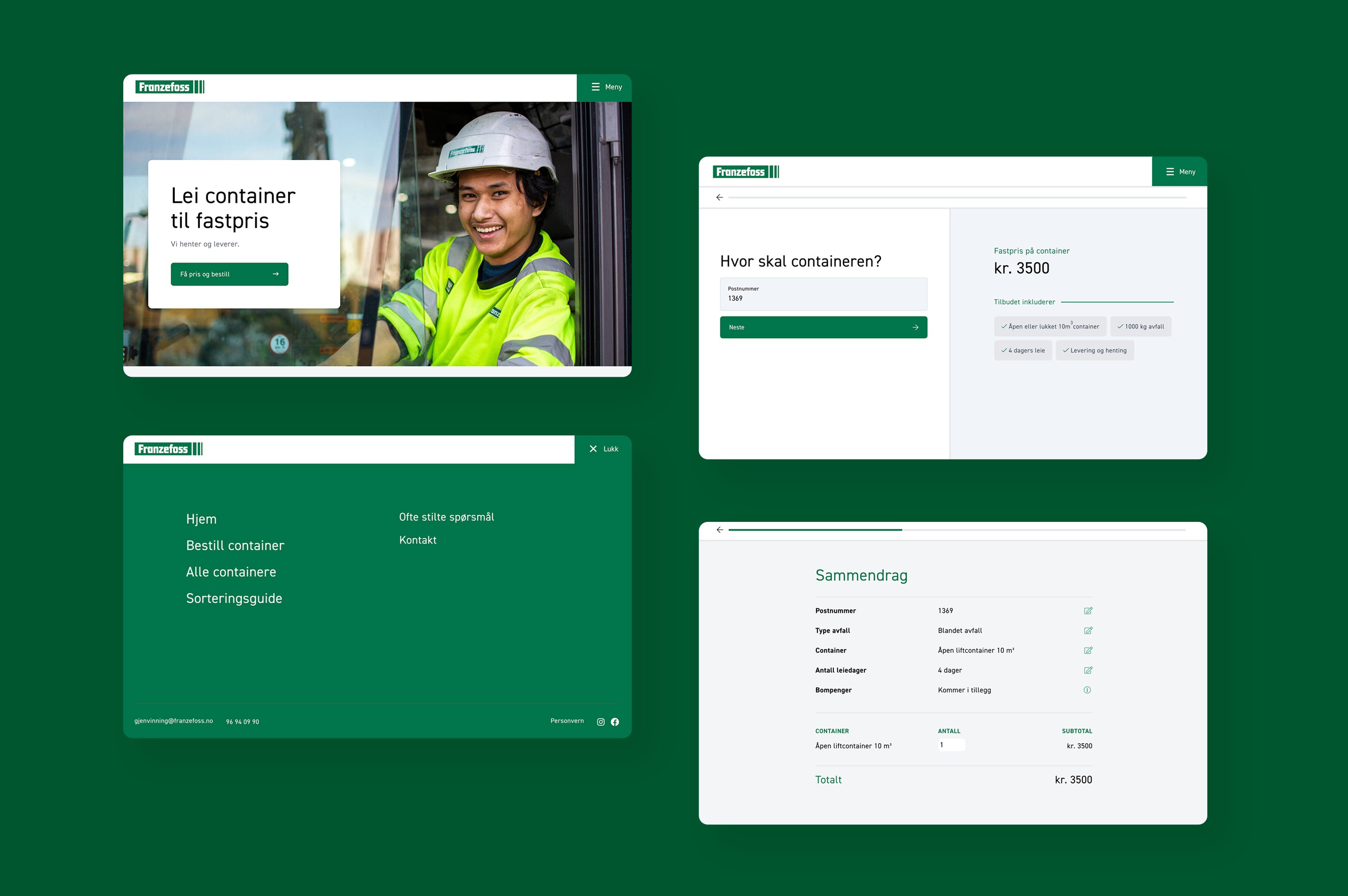Click the 'Blandet avfall' value

tap(960, 631)
